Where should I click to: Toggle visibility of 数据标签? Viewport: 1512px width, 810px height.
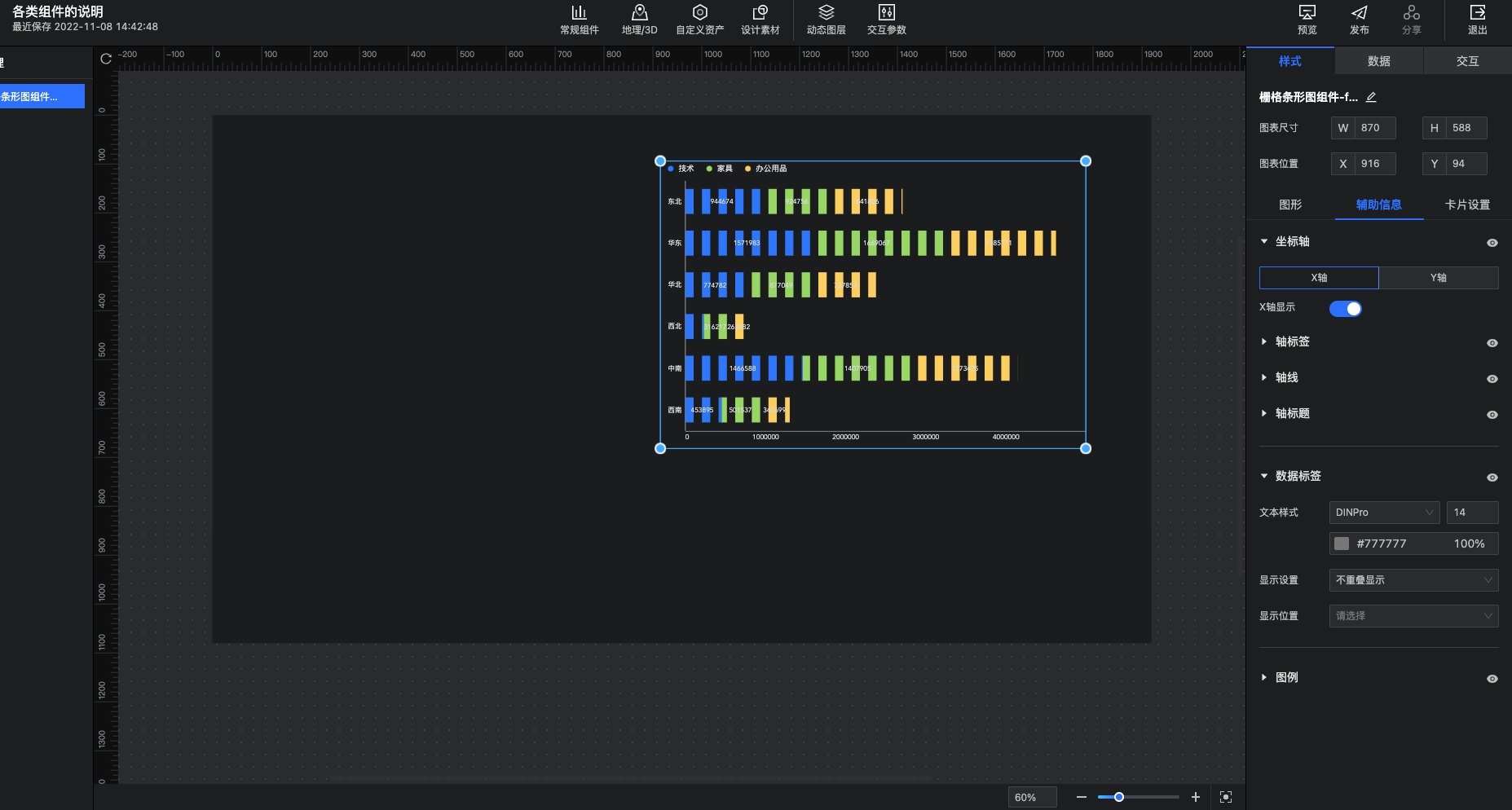point(1492,478)
